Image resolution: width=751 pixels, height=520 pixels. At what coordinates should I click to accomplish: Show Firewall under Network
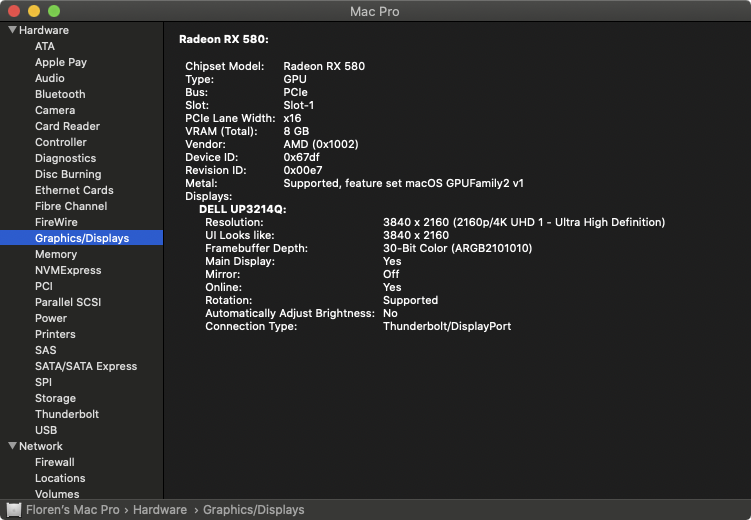tap(55, 462)
